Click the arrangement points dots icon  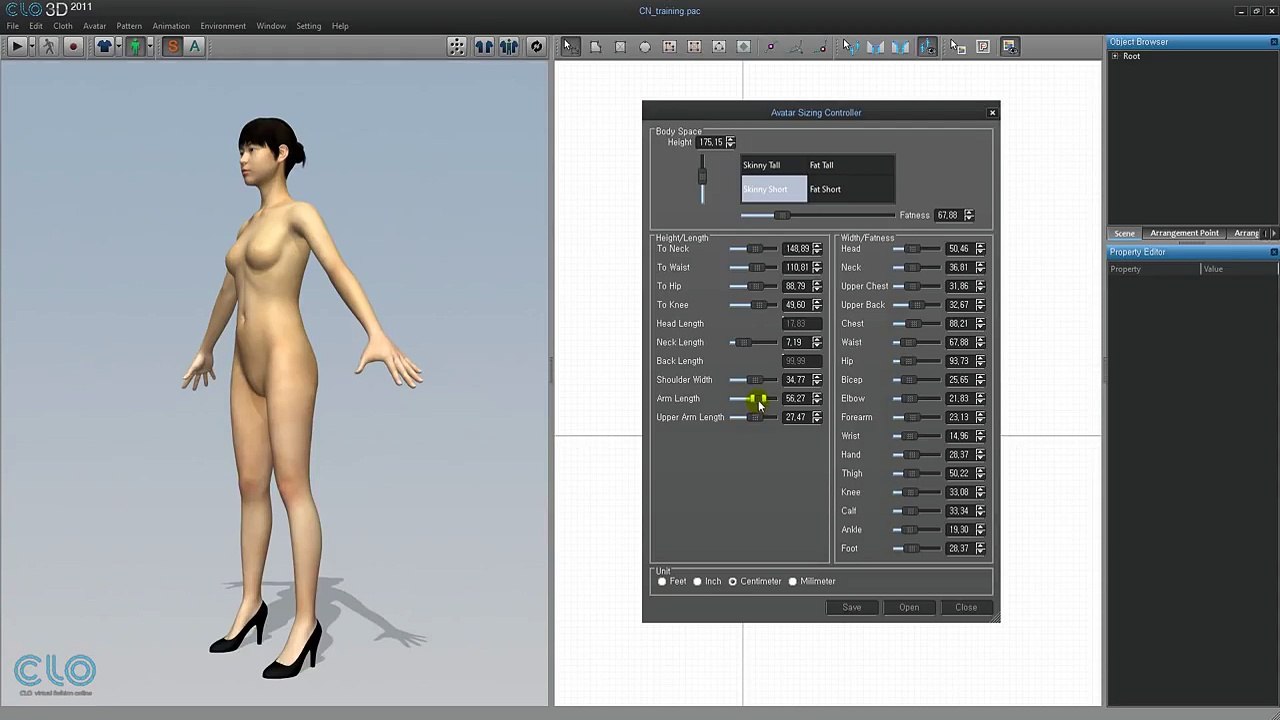457,46
